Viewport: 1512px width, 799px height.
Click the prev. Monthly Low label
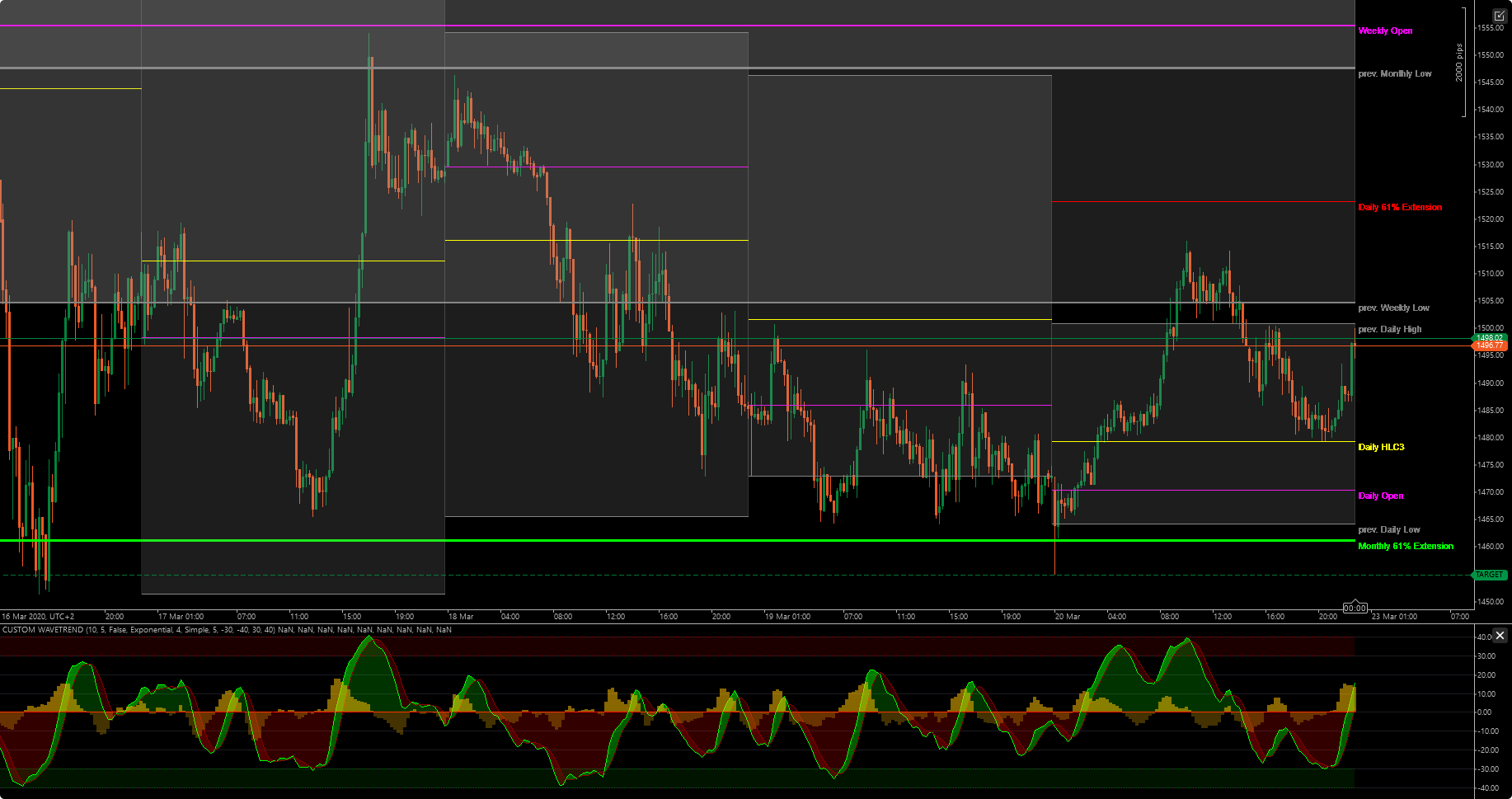[1395, 74]
